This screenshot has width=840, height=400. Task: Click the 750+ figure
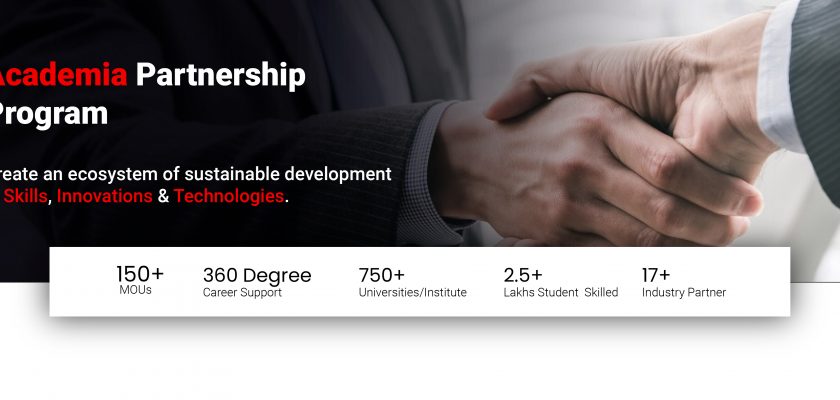(x=381, y=275)
